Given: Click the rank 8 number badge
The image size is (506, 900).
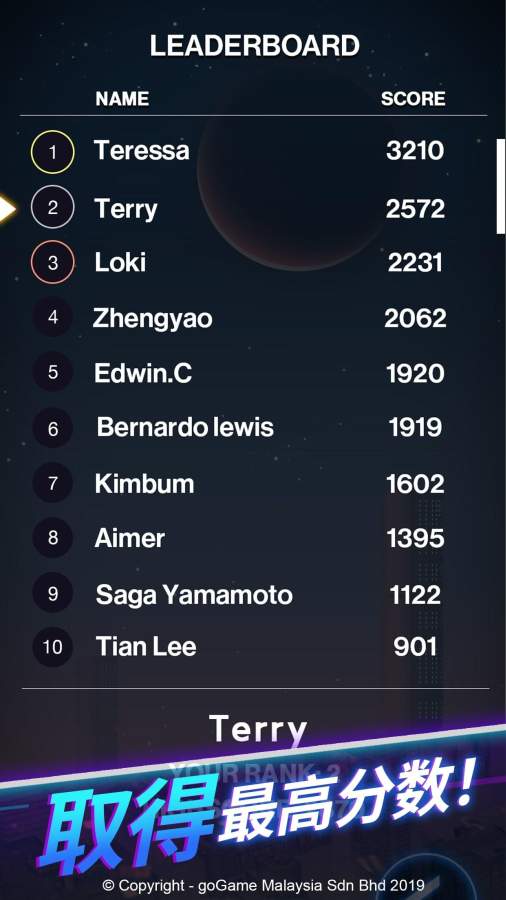Looking at the screenshot, I should click(x=53, y=538).
